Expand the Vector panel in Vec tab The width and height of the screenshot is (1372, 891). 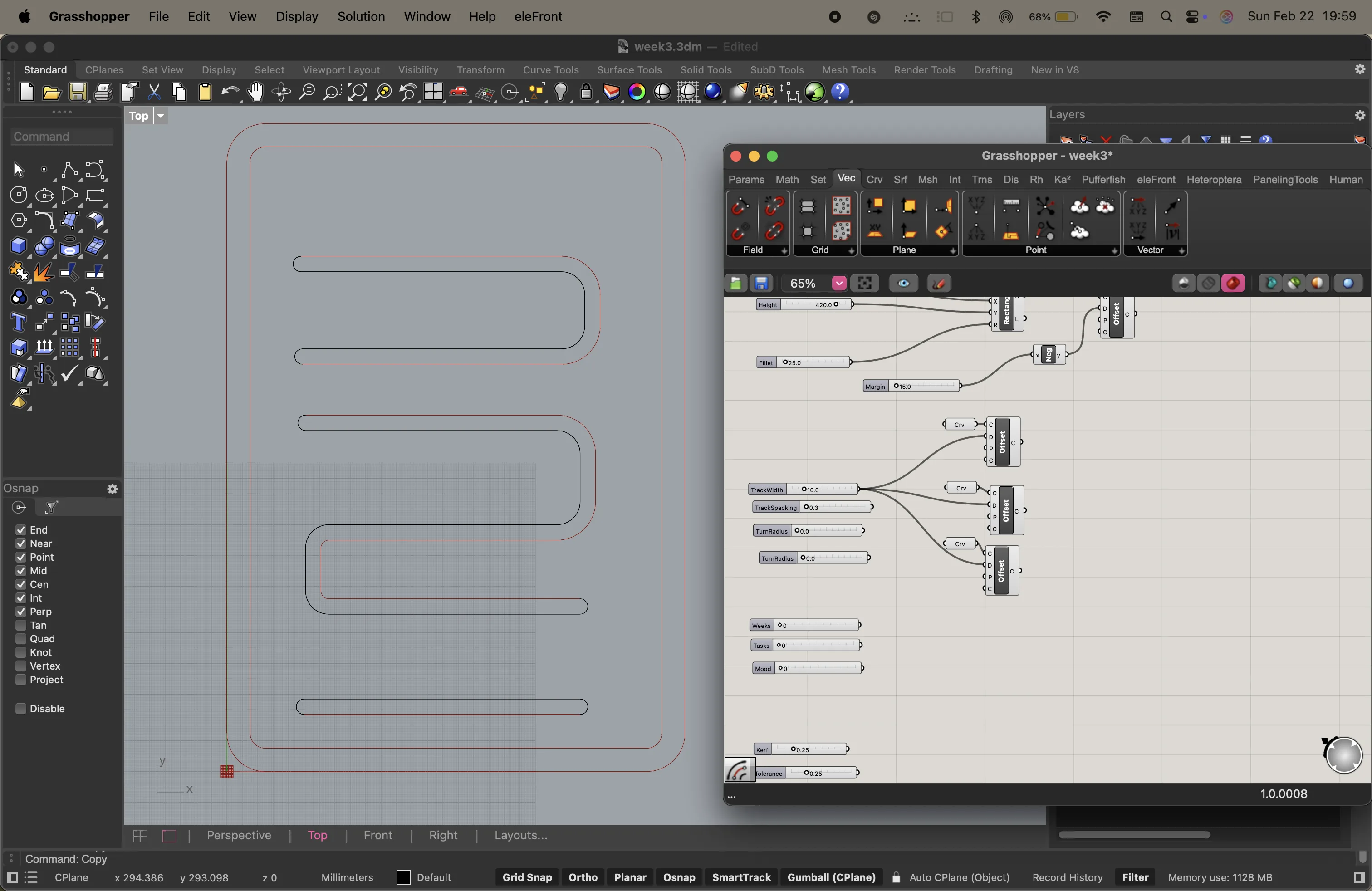coord(1182,251)
